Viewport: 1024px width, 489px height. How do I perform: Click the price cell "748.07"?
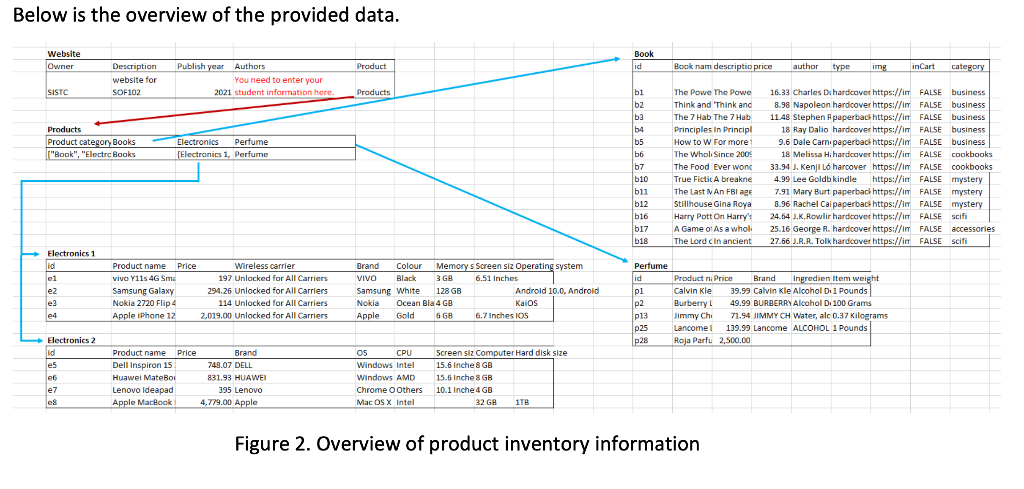coord(219,365)
